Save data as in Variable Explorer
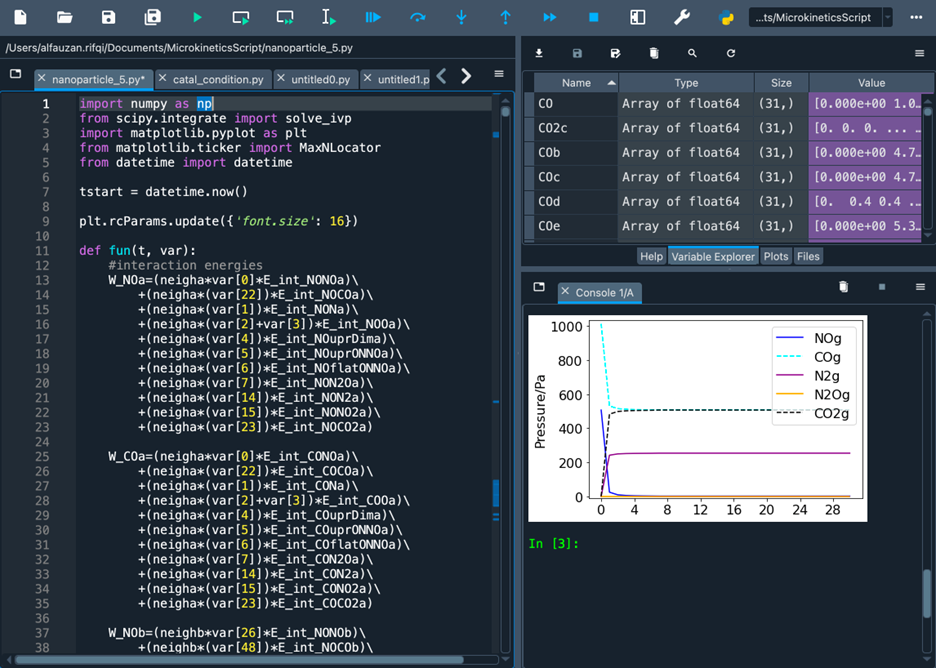Screen dimensions: 936x668 pyautogui.click(x=615, y=53)
